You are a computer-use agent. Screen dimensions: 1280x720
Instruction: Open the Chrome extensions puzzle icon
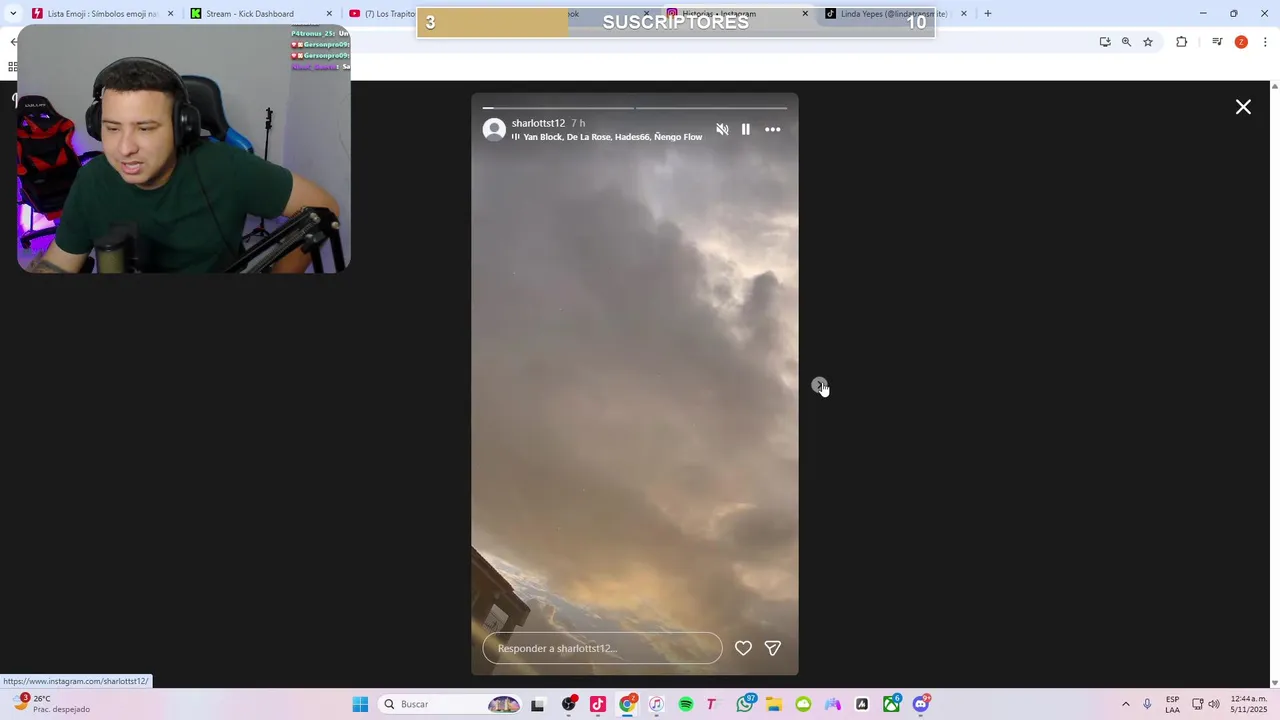pos(1182,42)
